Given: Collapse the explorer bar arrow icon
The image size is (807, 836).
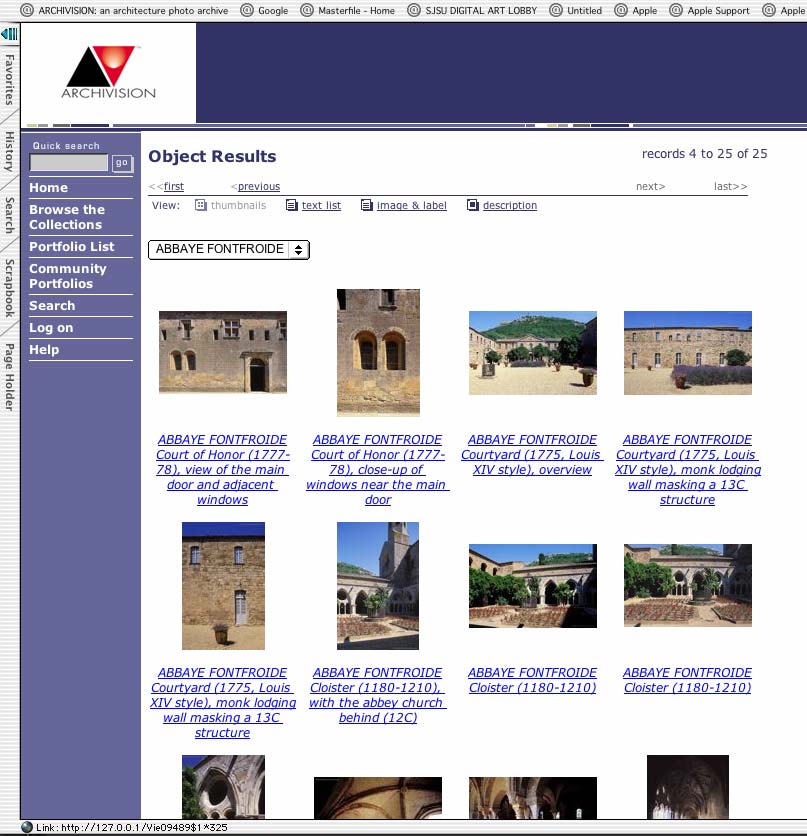Looking at the screenshot, I should (x=10, y=35).
